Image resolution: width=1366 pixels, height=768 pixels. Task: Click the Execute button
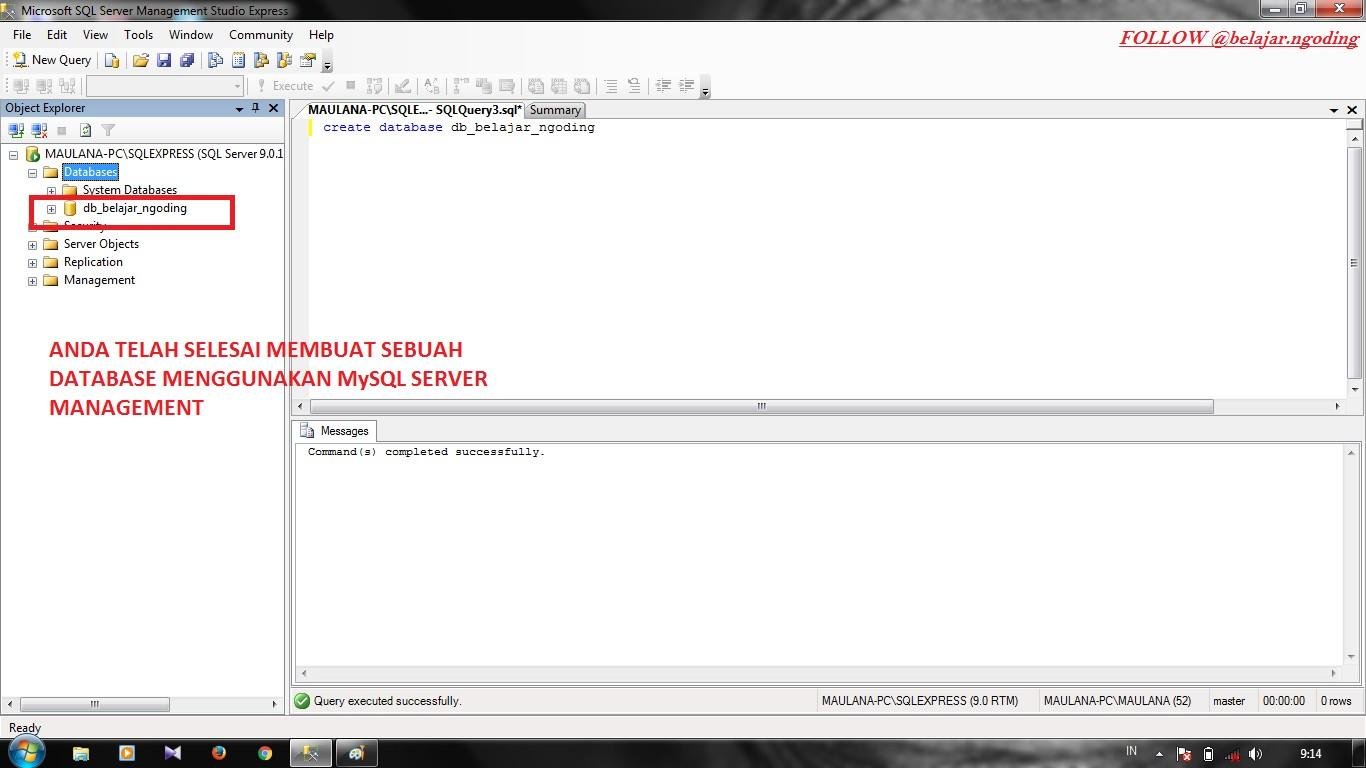(x=284, y=86)
